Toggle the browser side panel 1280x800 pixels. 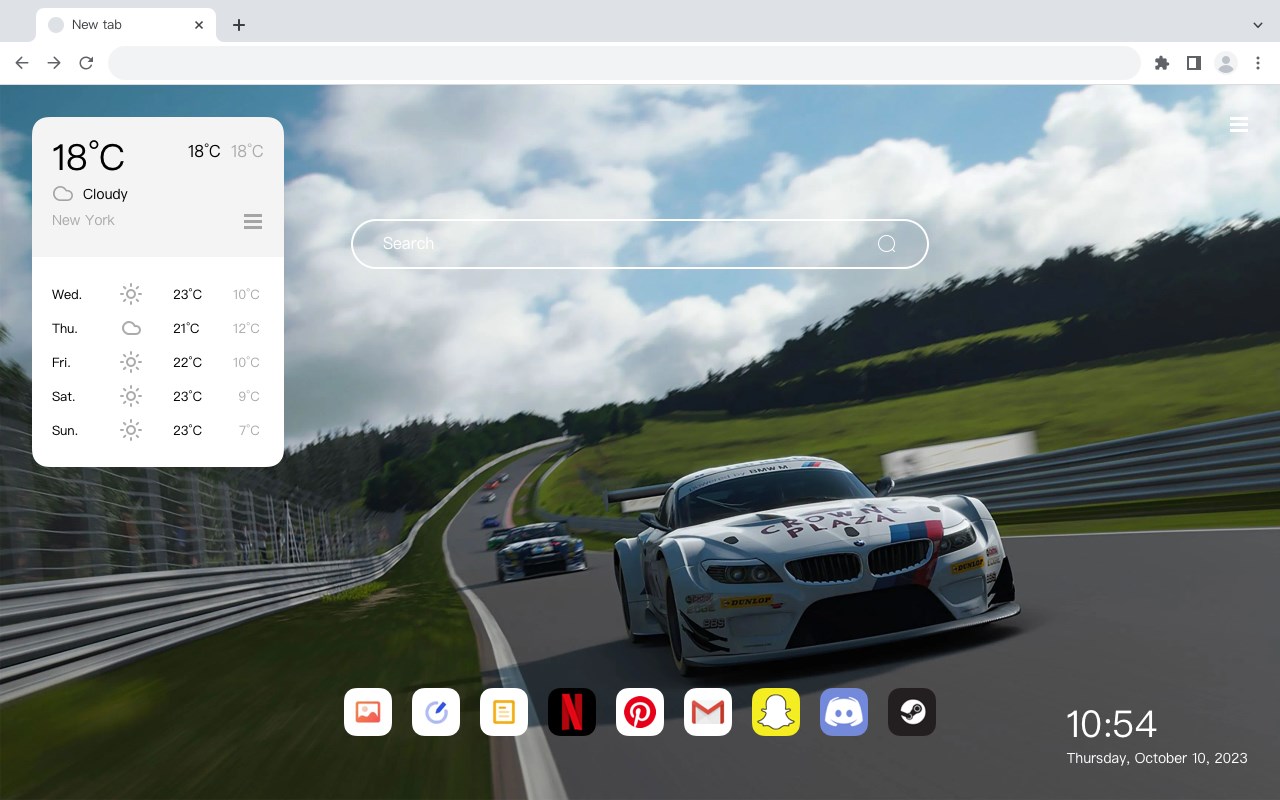[x=1194, y=63]
